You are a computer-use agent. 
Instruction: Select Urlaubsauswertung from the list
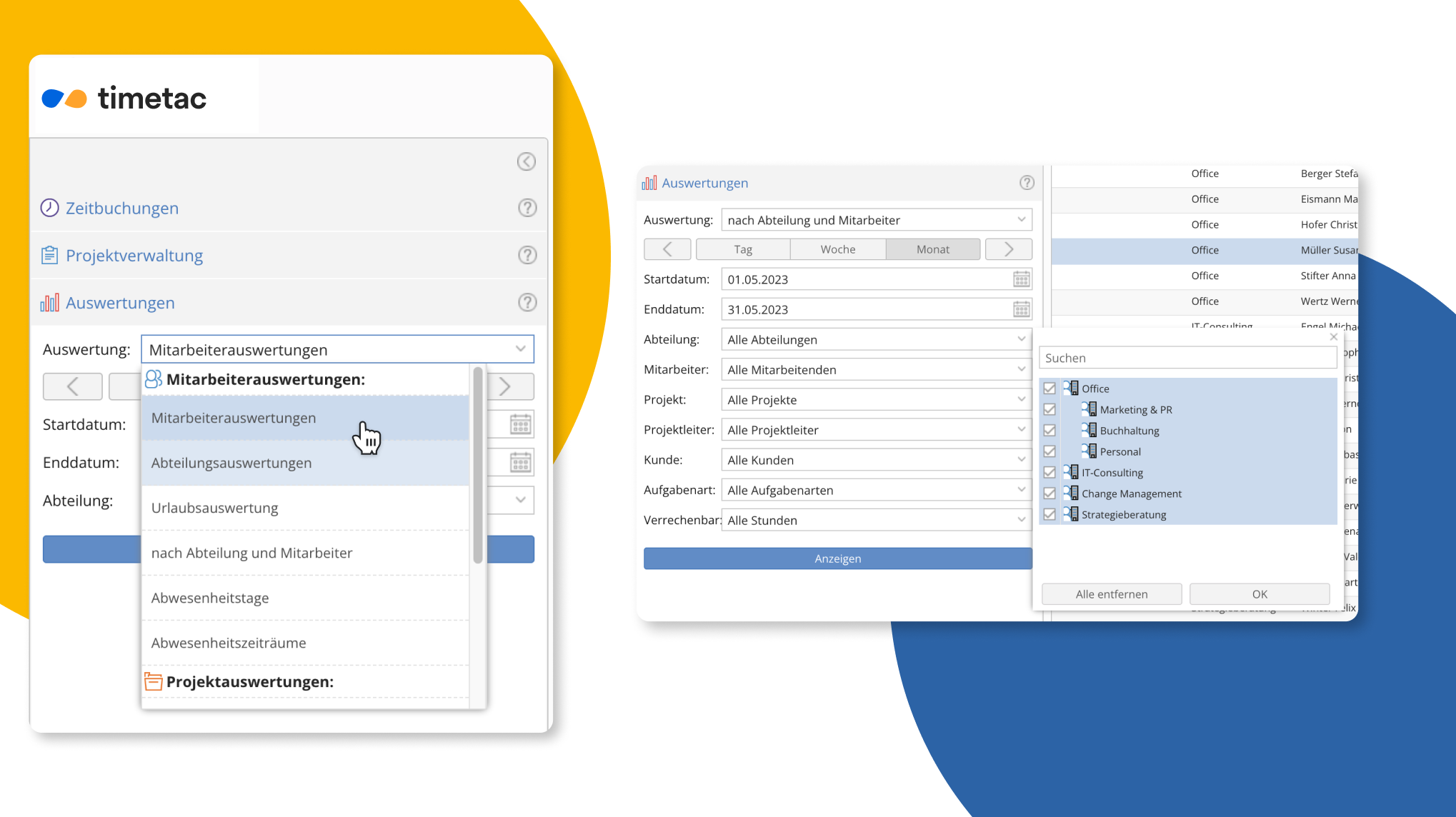(x=215, y=508)
